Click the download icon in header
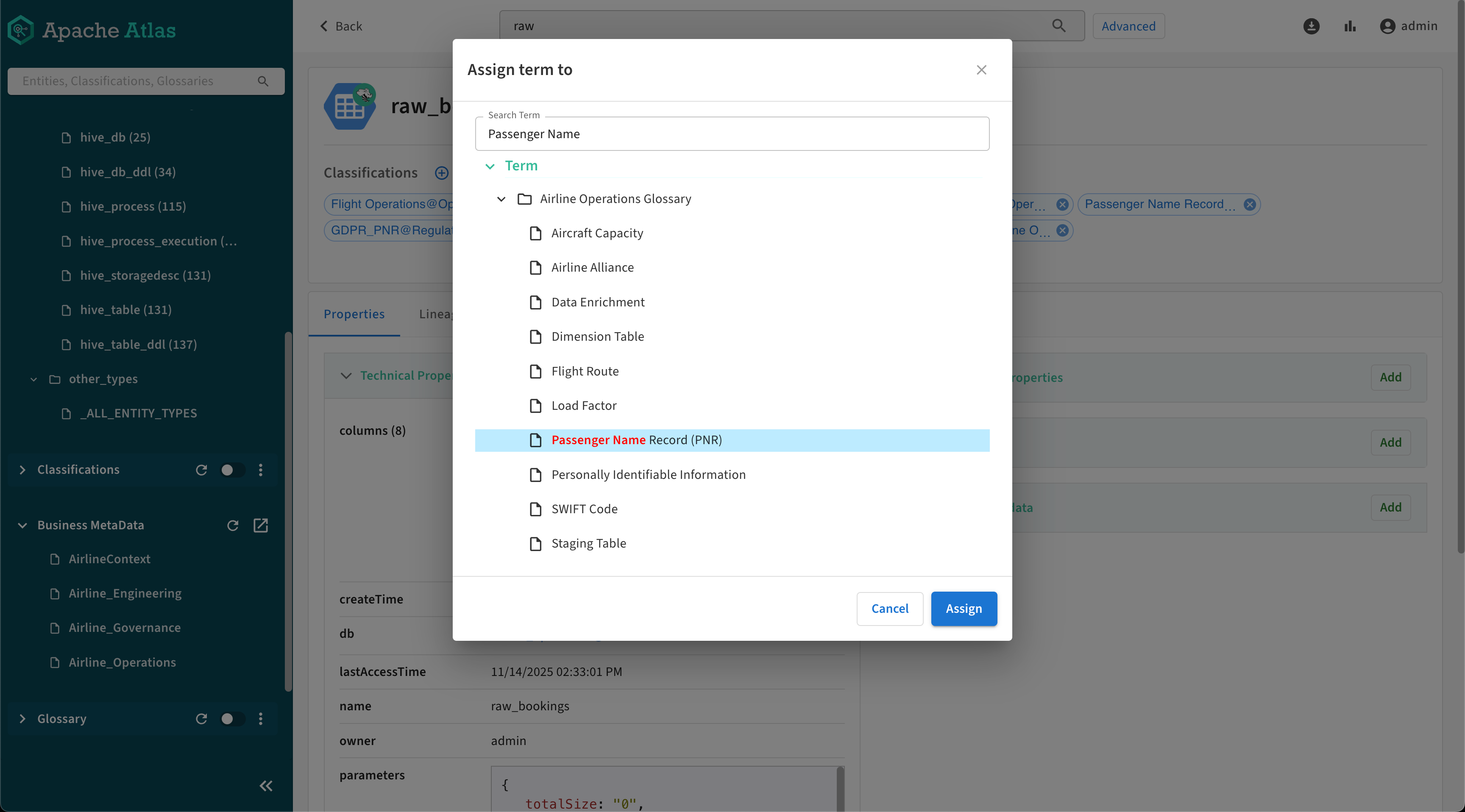 1311,26
